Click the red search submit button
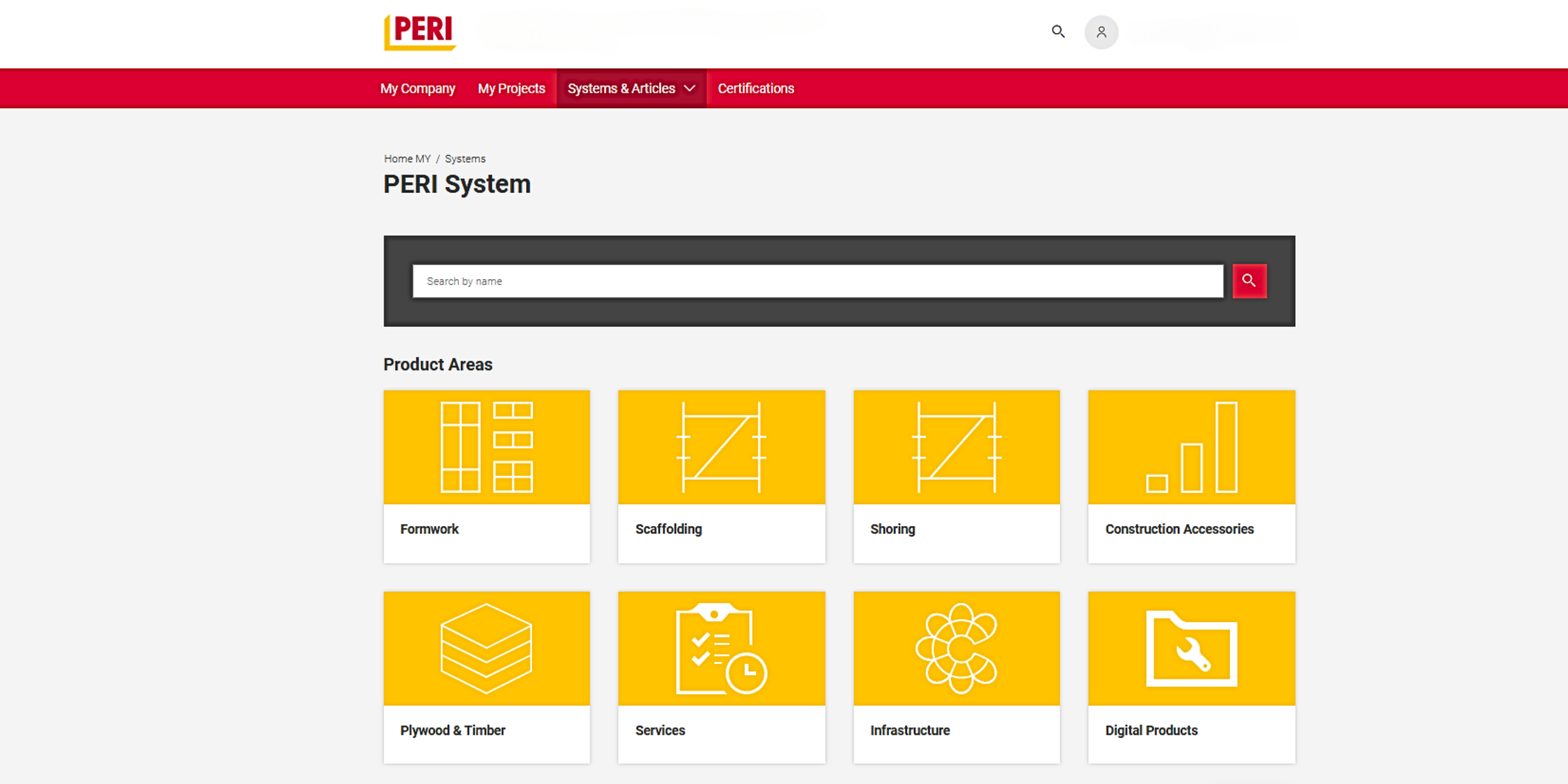 point(1249,280)
